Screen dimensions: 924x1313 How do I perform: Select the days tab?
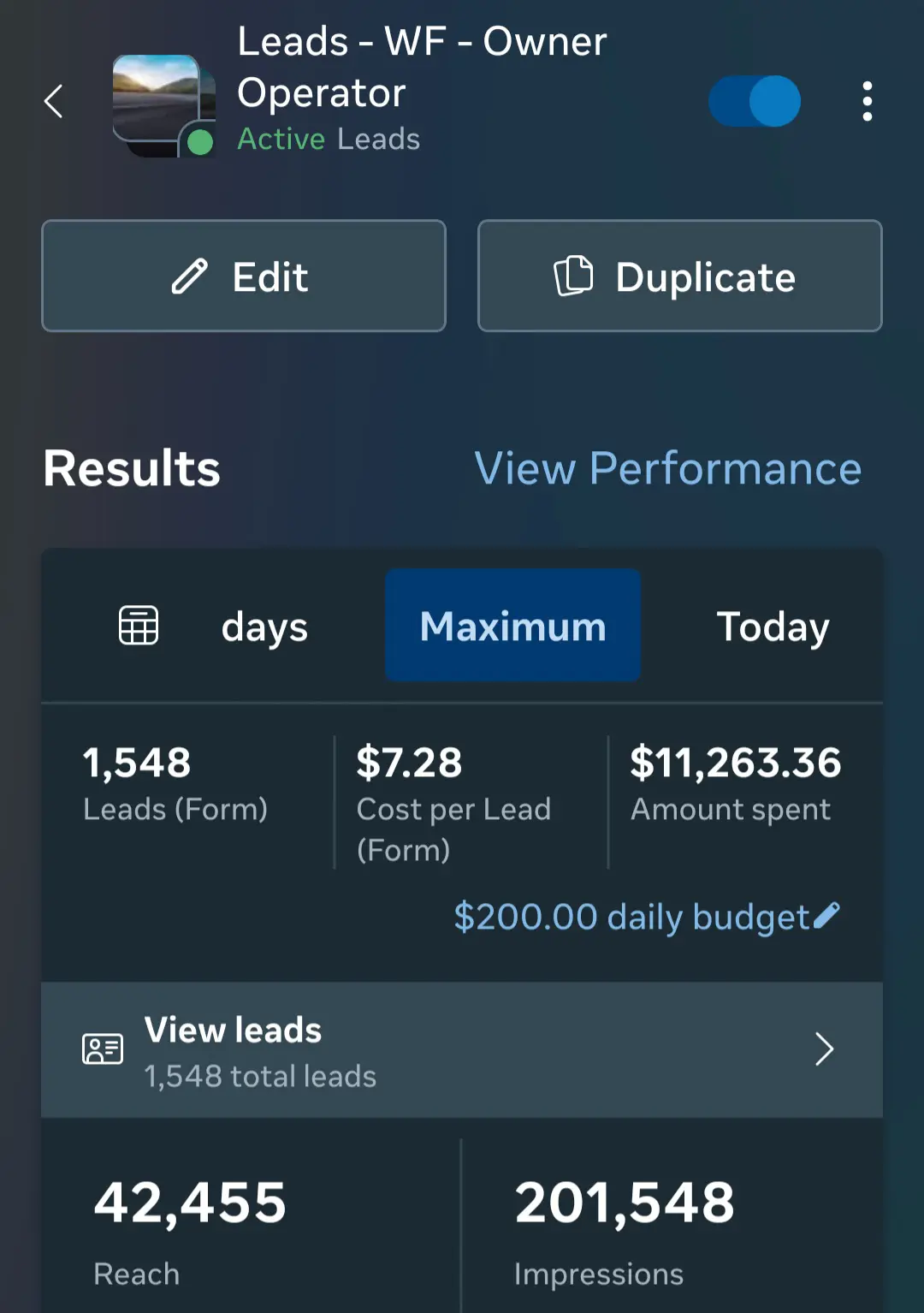coord(264,627)
